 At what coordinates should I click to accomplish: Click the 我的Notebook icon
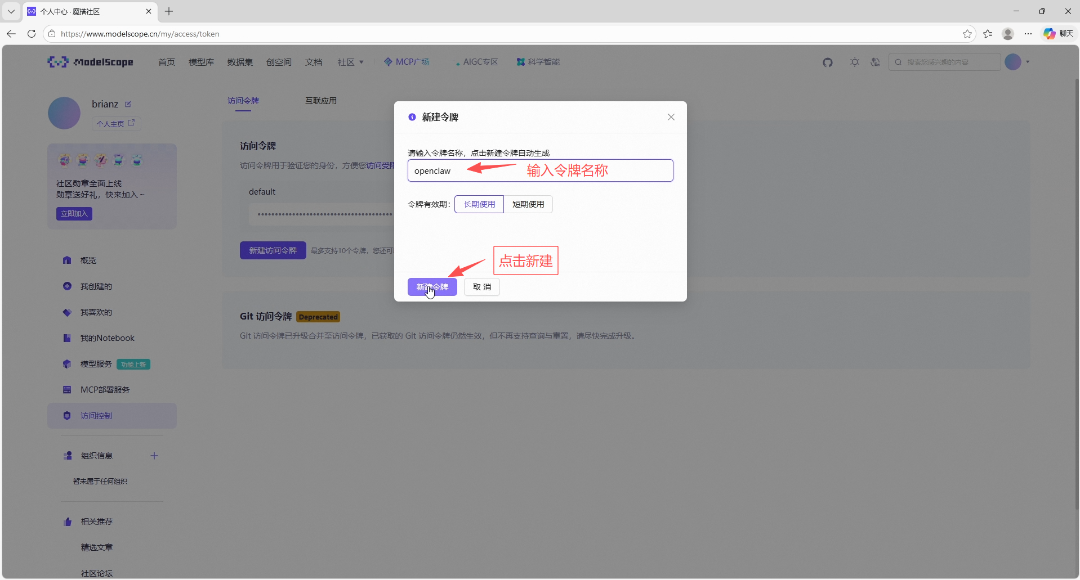click(x=67, y=338)
